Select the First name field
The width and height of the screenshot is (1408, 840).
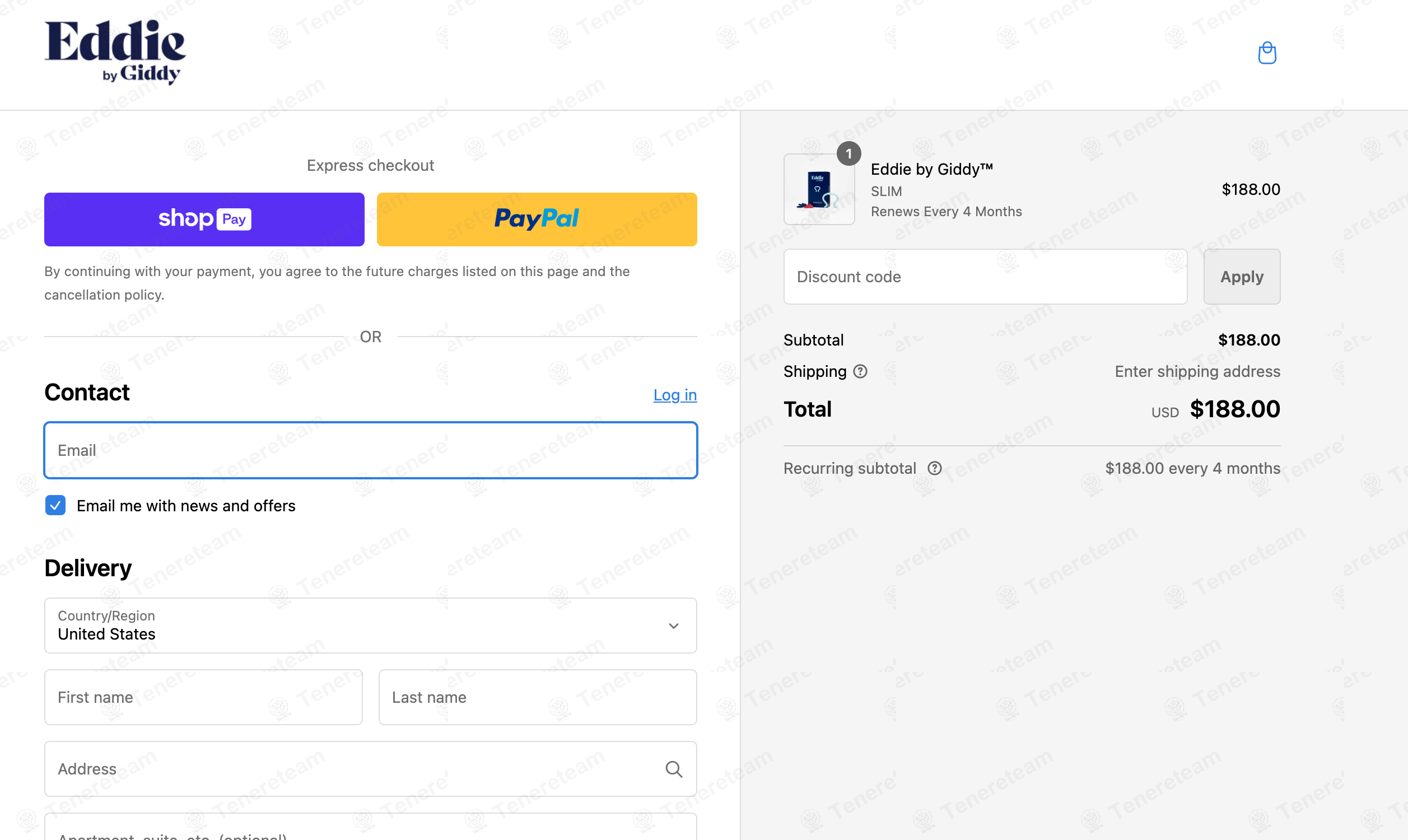coord(204,697)
